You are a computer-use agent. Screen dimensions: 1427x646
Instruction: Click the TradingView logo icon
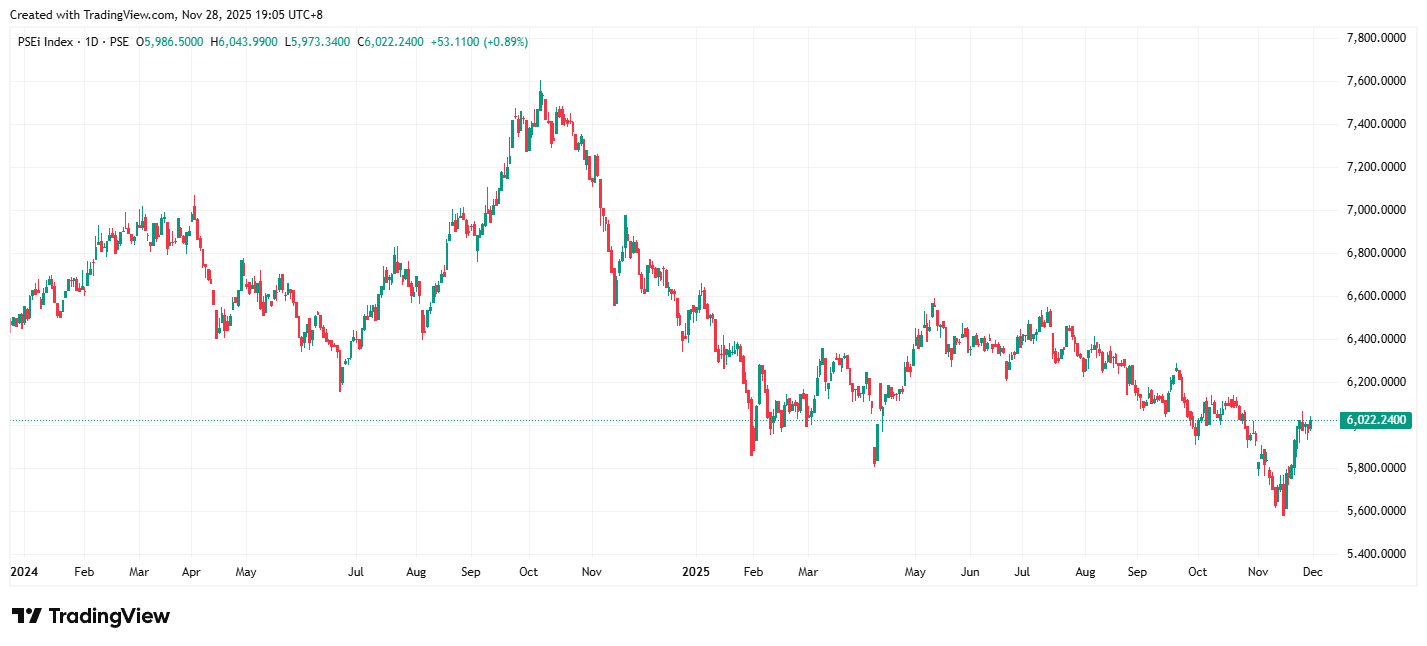click(x=26, y=616)
